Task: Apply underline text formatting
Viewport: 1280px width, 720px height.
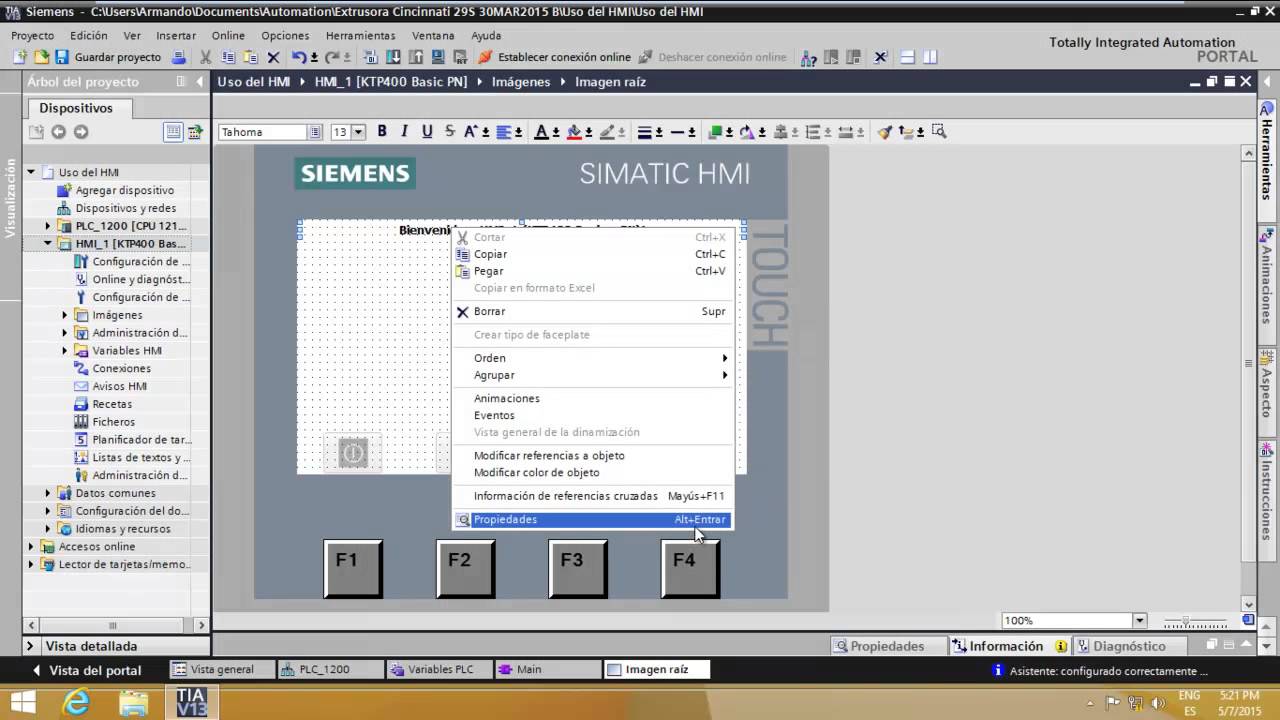Action: [427, 131]
